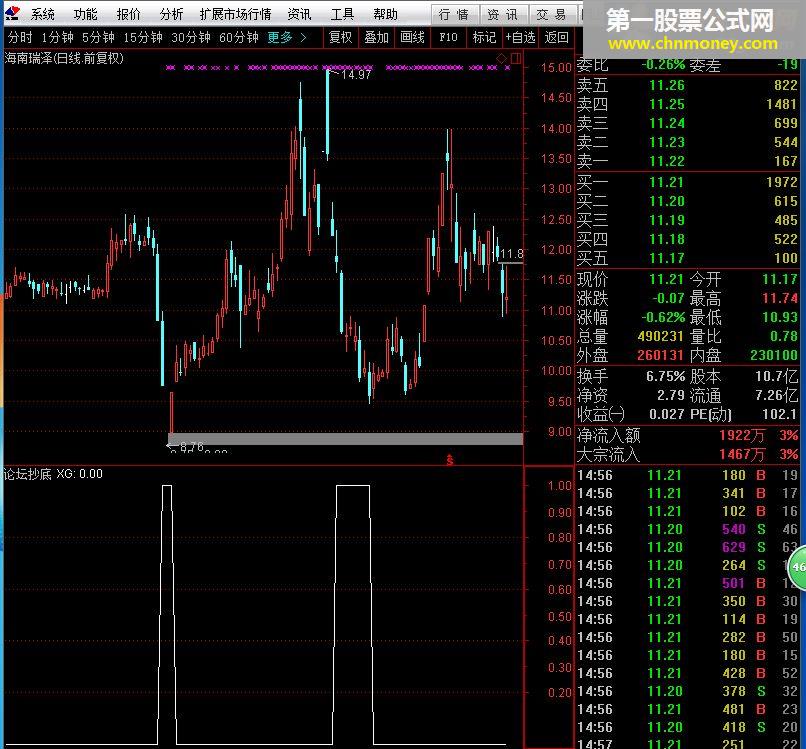Expand the 更多 periods list
This screenshot has height=749, width=806.
(x=287, y=38)
